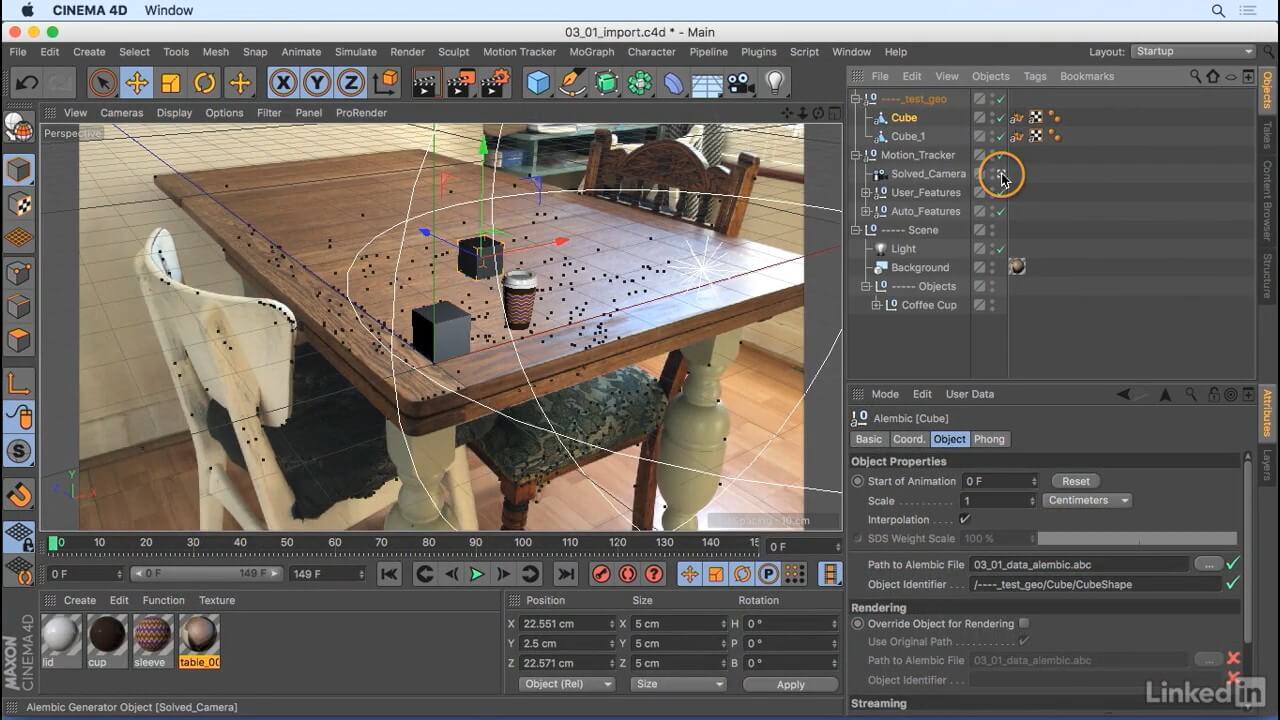This screenshot has width=1280, height=720.
Task: Toggle the Interpolation checkbox
Action: pyautogui.click(x=965, y=519)
